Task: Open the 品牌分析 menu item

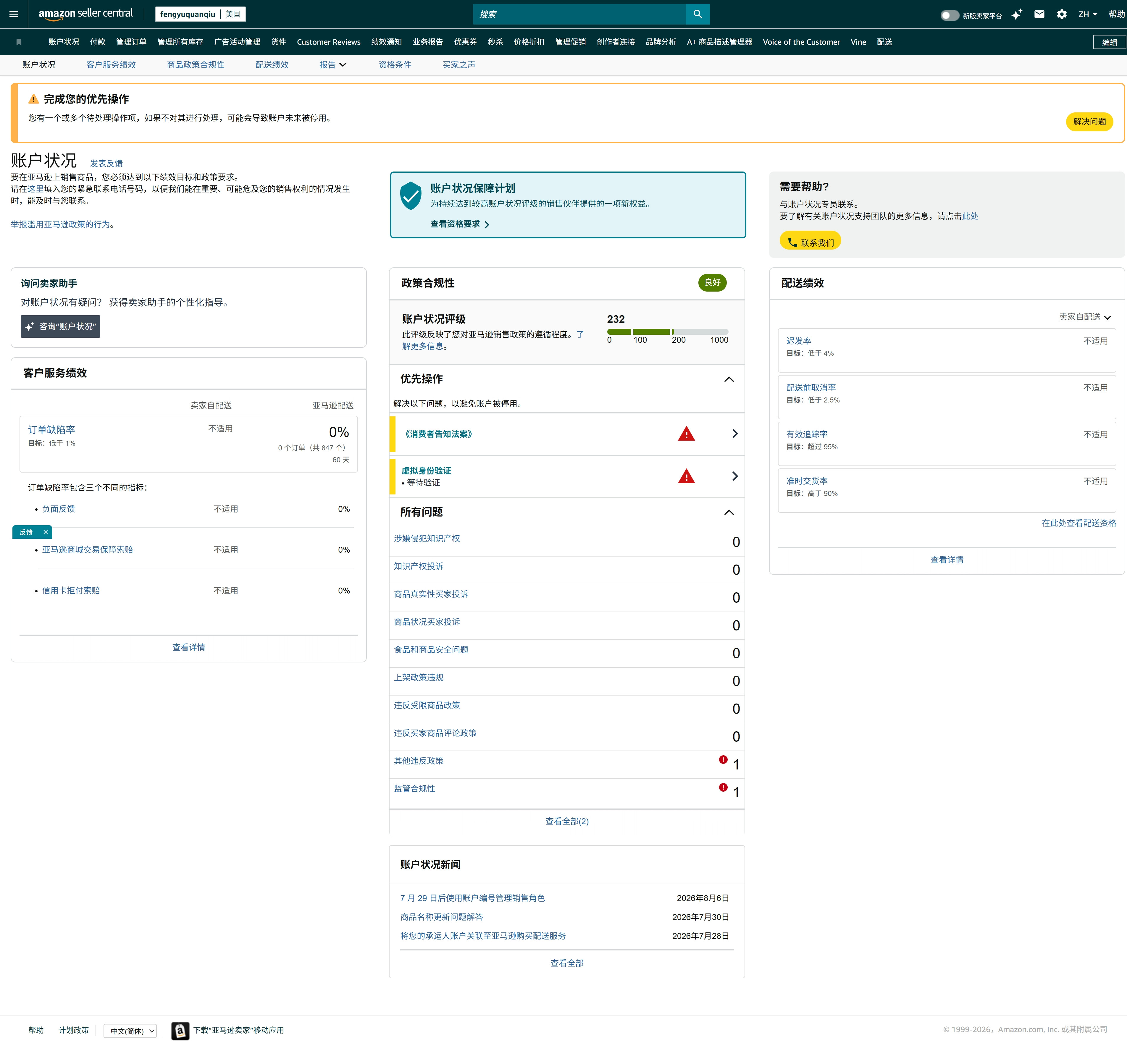Action: (661, 42)
